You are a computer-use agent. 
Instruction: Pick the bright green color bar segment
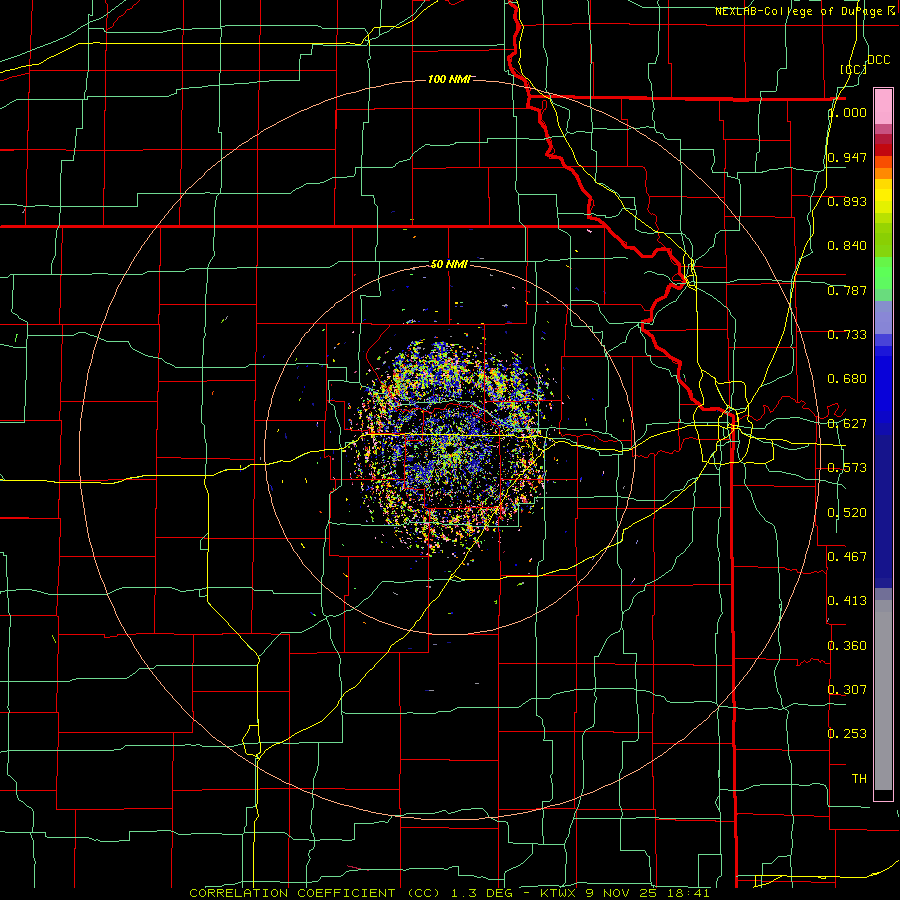(883, 273)
